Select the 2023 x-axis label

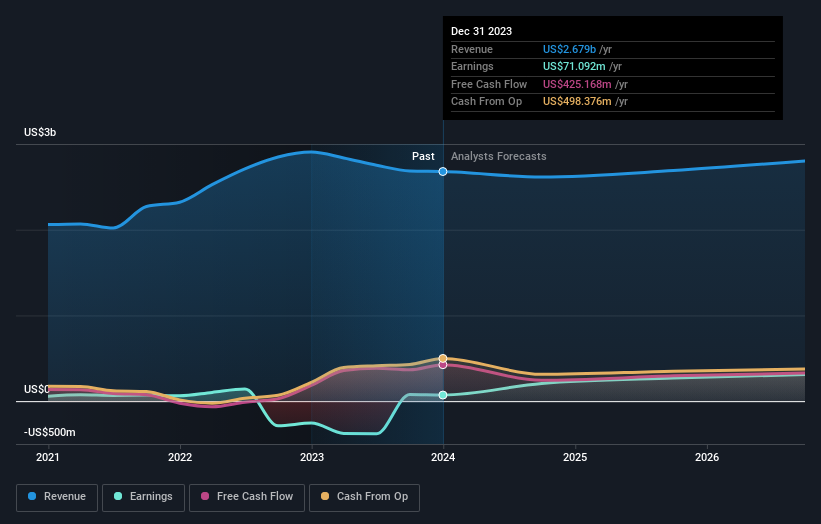pyautogui.click(x=312, y=457)
